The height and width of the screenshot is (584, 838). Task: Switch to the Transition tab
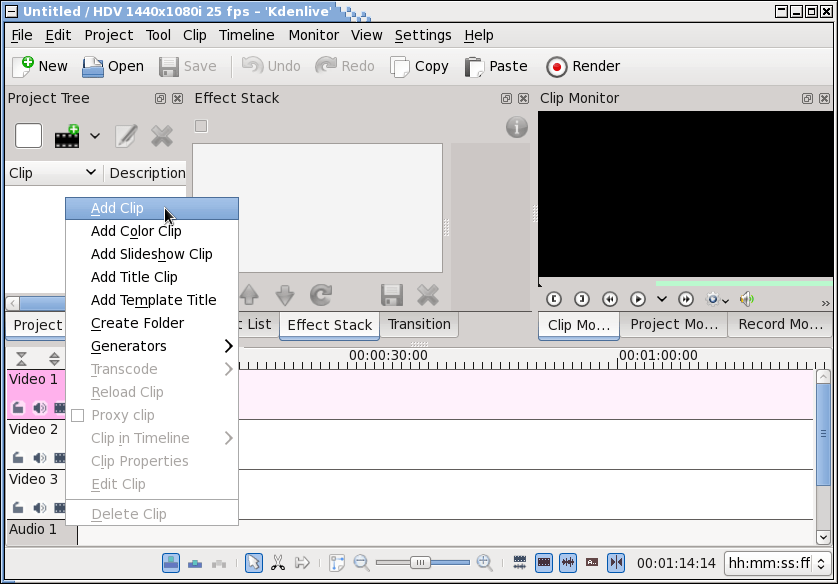tap(419, 324)
